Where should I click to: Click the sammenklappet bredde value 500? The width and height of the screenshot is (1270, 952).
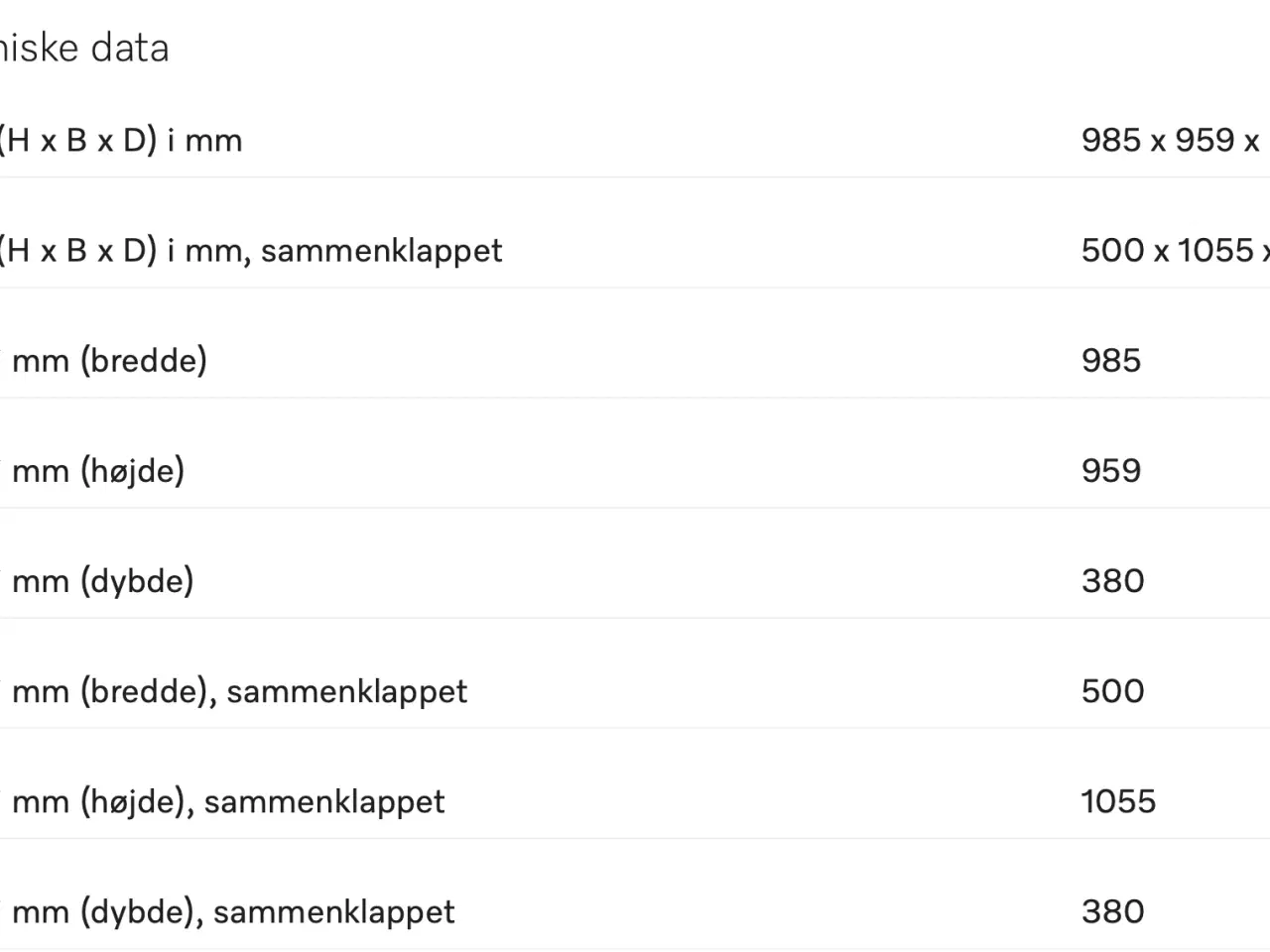click(1113, 690)
